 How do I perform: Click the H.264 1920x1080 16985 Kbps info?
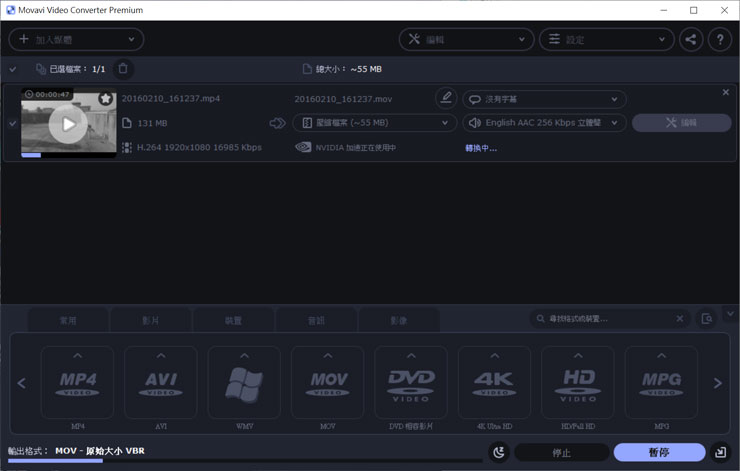click(199, 147)
